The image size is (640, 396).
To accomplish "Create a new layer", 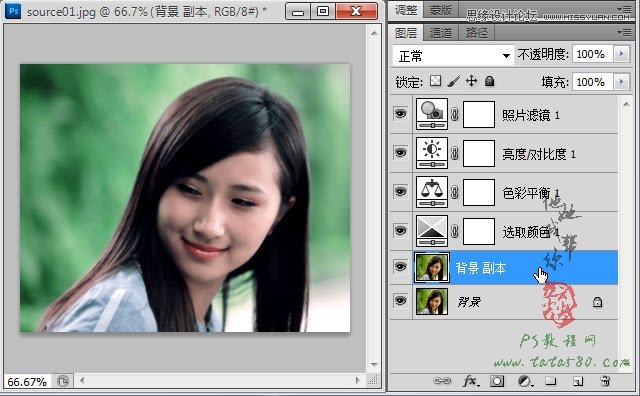I will pyautogui.click(x=578, y=381).
